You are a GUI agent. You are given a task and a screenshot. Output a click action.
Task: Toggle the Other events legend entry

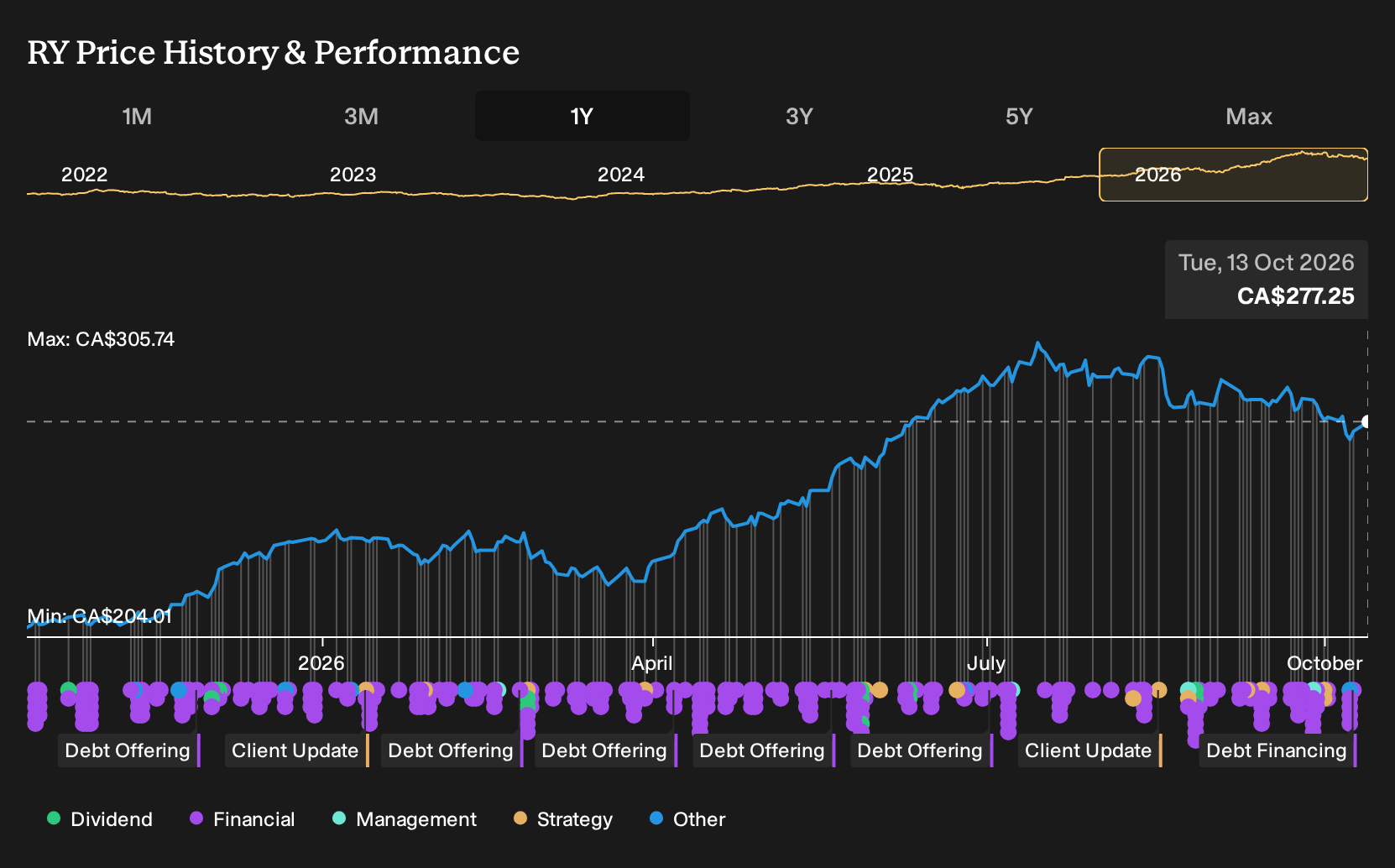[x=687, y=819]
